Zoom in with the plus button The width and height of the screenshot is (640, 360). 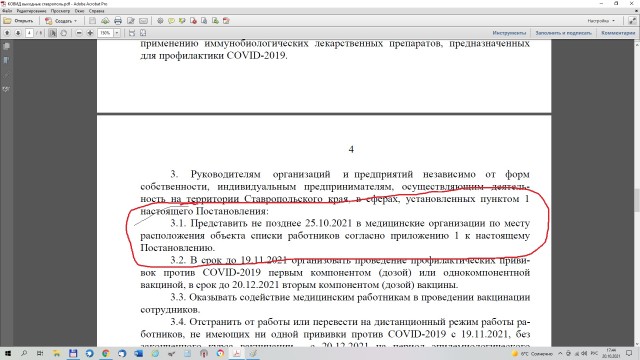[90, 33]
